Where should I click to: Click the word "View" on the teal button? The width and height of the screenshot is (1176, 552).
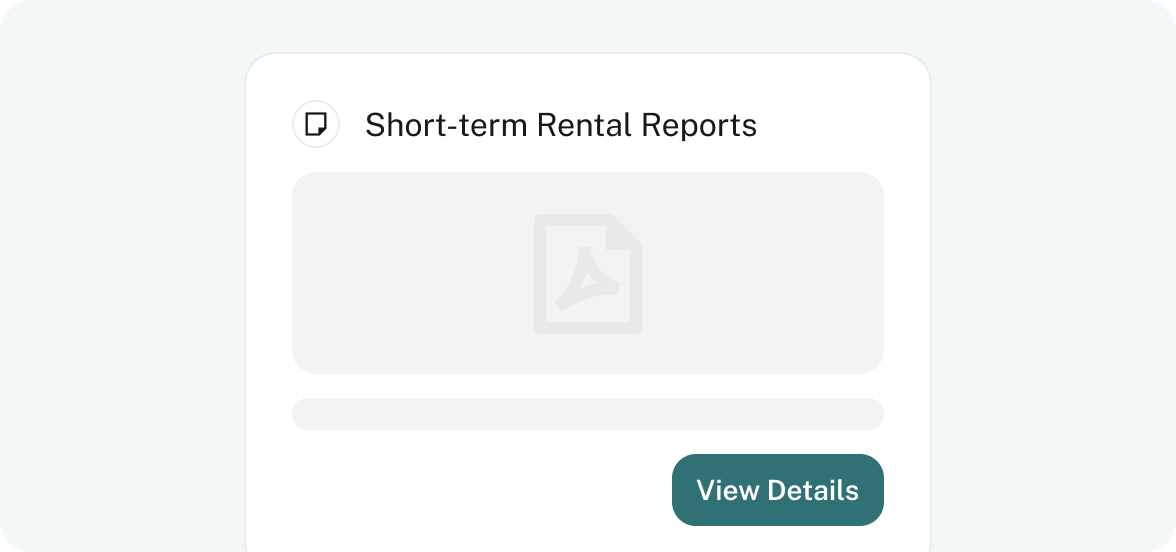tap(728, 490)
